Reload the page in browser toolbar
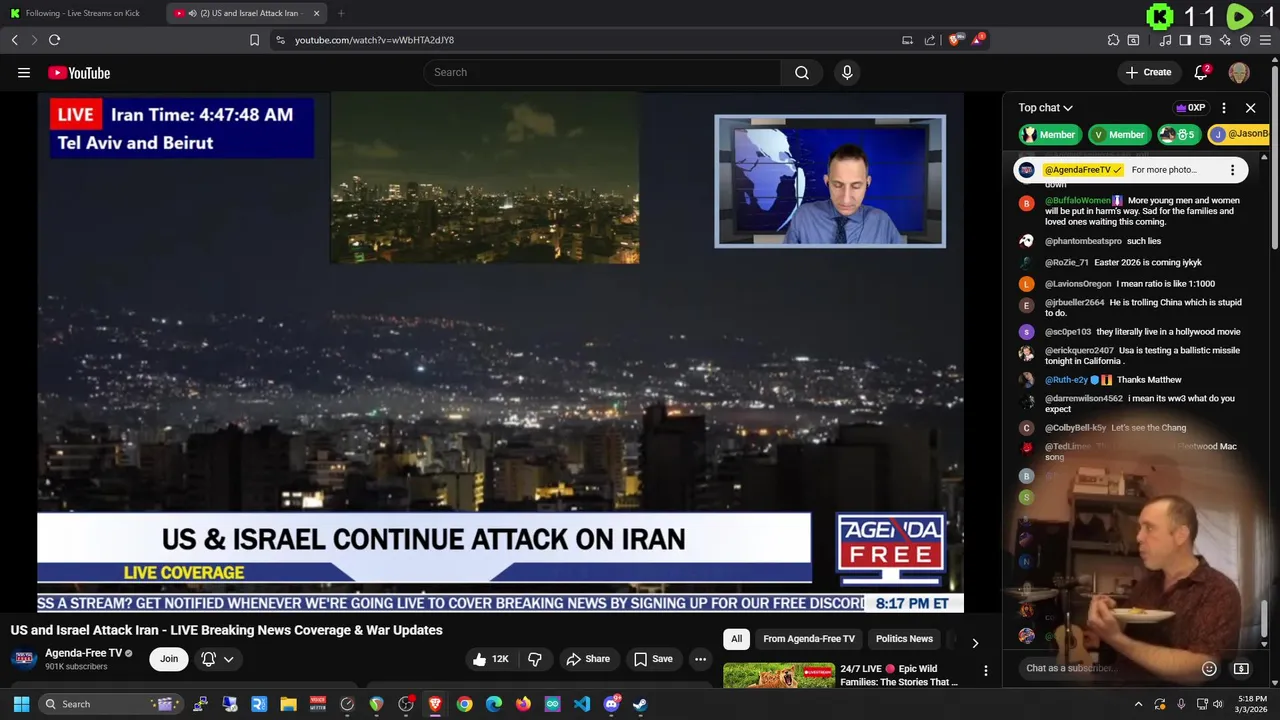Screen dimensions: 1280x720 [x=54, y=40]
